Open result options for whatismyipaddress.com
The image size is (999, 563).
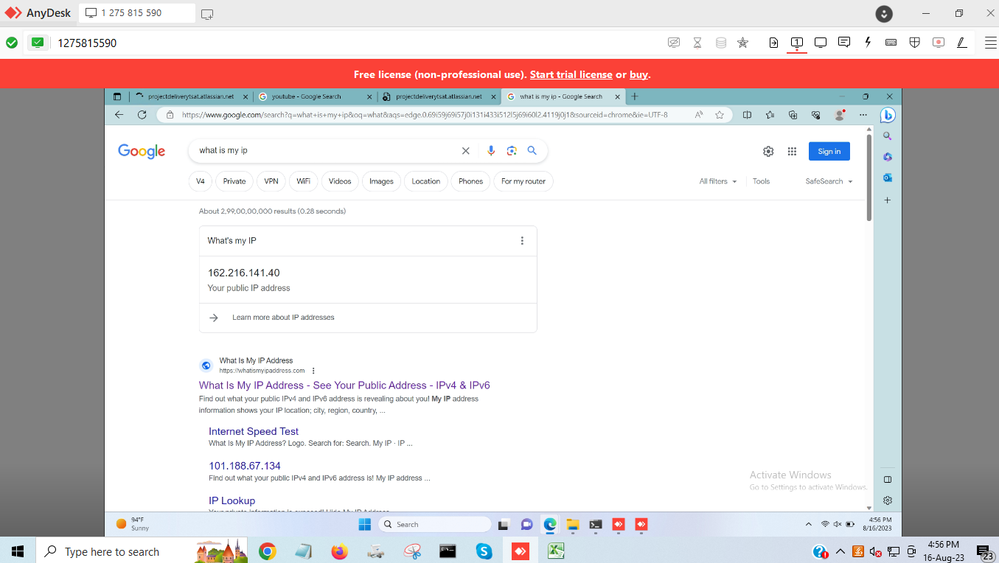313,371
